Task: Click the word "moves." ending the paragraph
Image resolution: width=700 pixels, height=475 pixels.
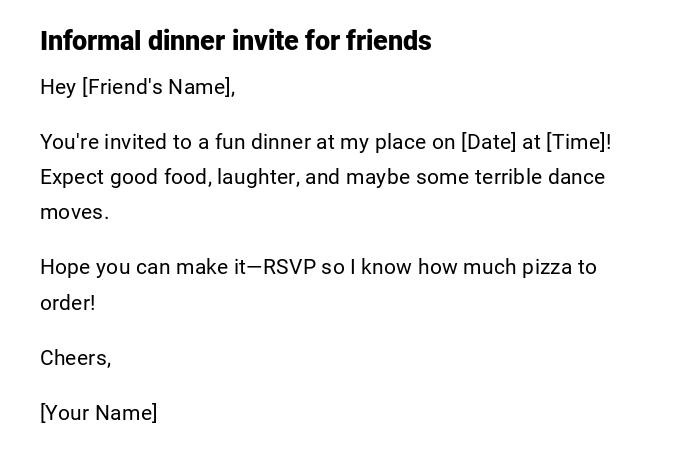Action: (74, 212)
